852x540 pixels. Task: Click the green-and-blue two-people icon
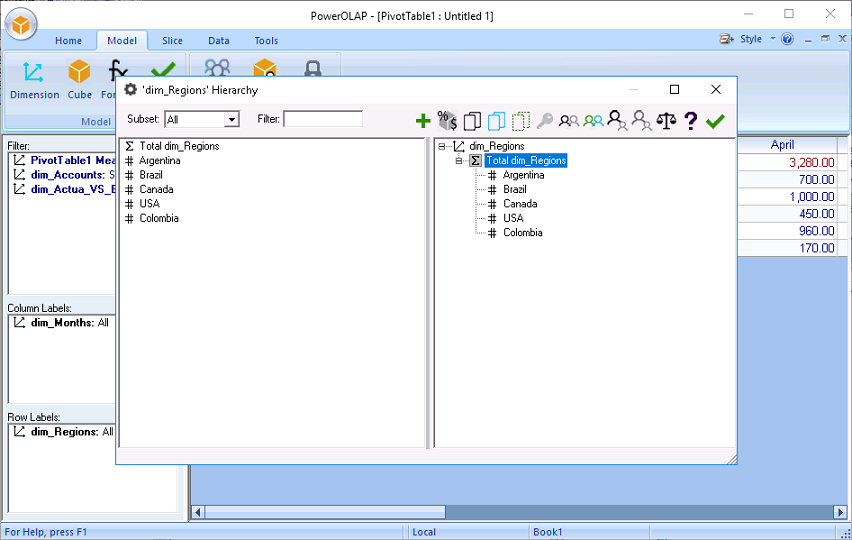pyautogui.click(x=593, y=121)
